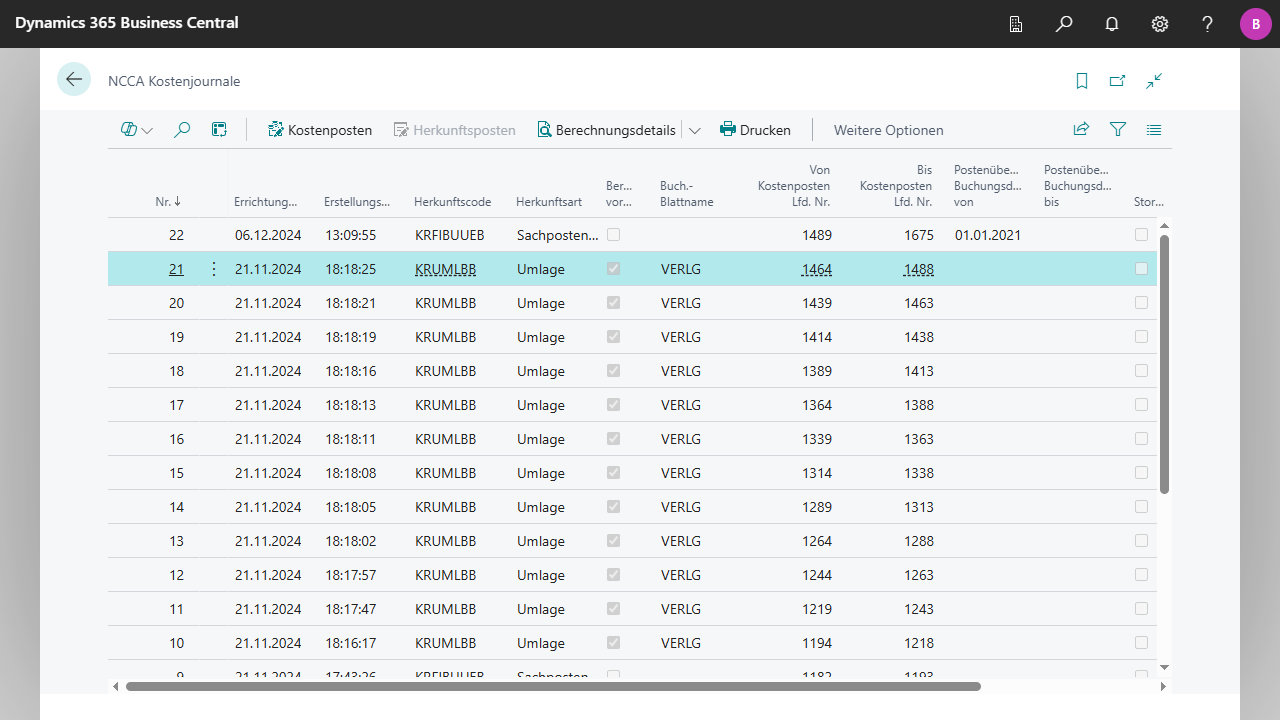Open page in new window icon
The image size is (1280, 720).
(1118, 81)
